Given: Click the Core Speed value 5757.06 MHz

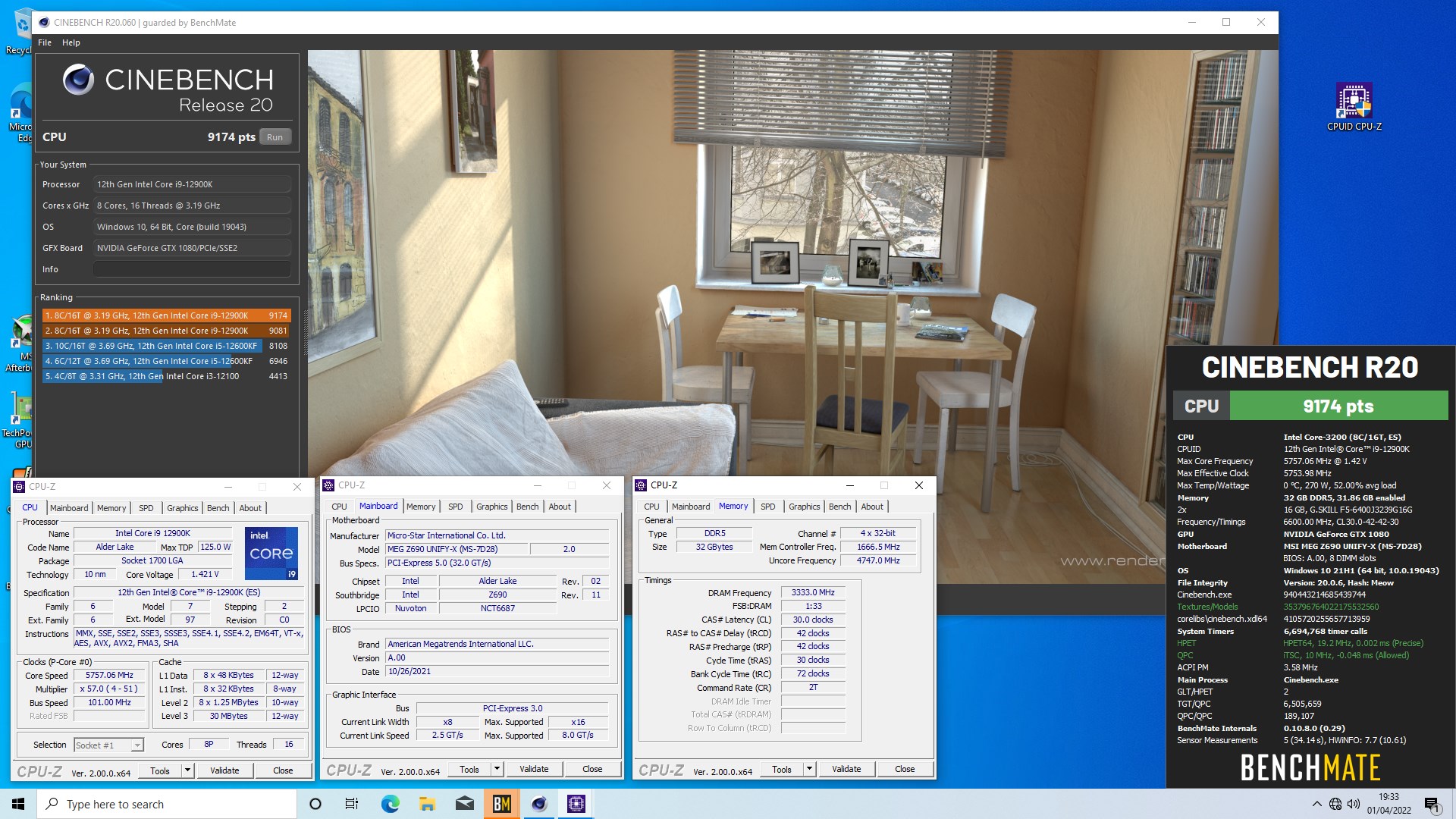Looking at the screenshot, I should point(110,675).
